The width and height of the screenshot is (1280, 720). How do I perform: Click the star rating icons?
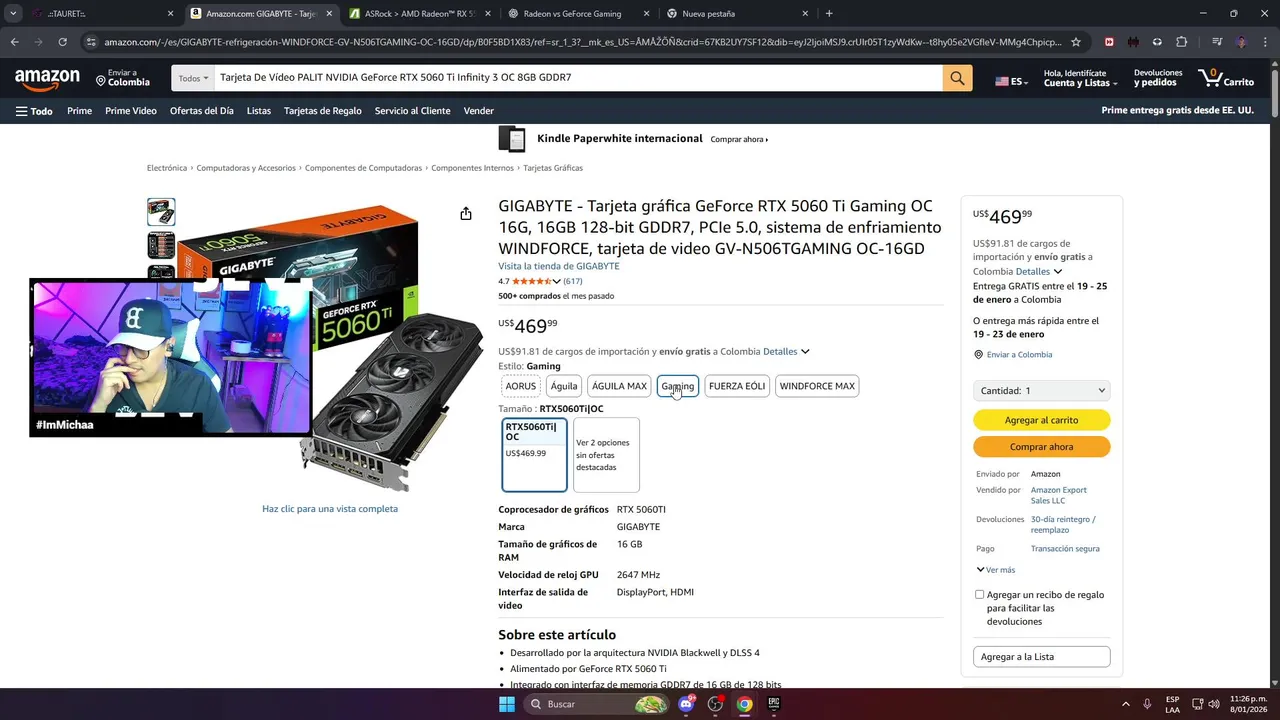coord(531,281)
